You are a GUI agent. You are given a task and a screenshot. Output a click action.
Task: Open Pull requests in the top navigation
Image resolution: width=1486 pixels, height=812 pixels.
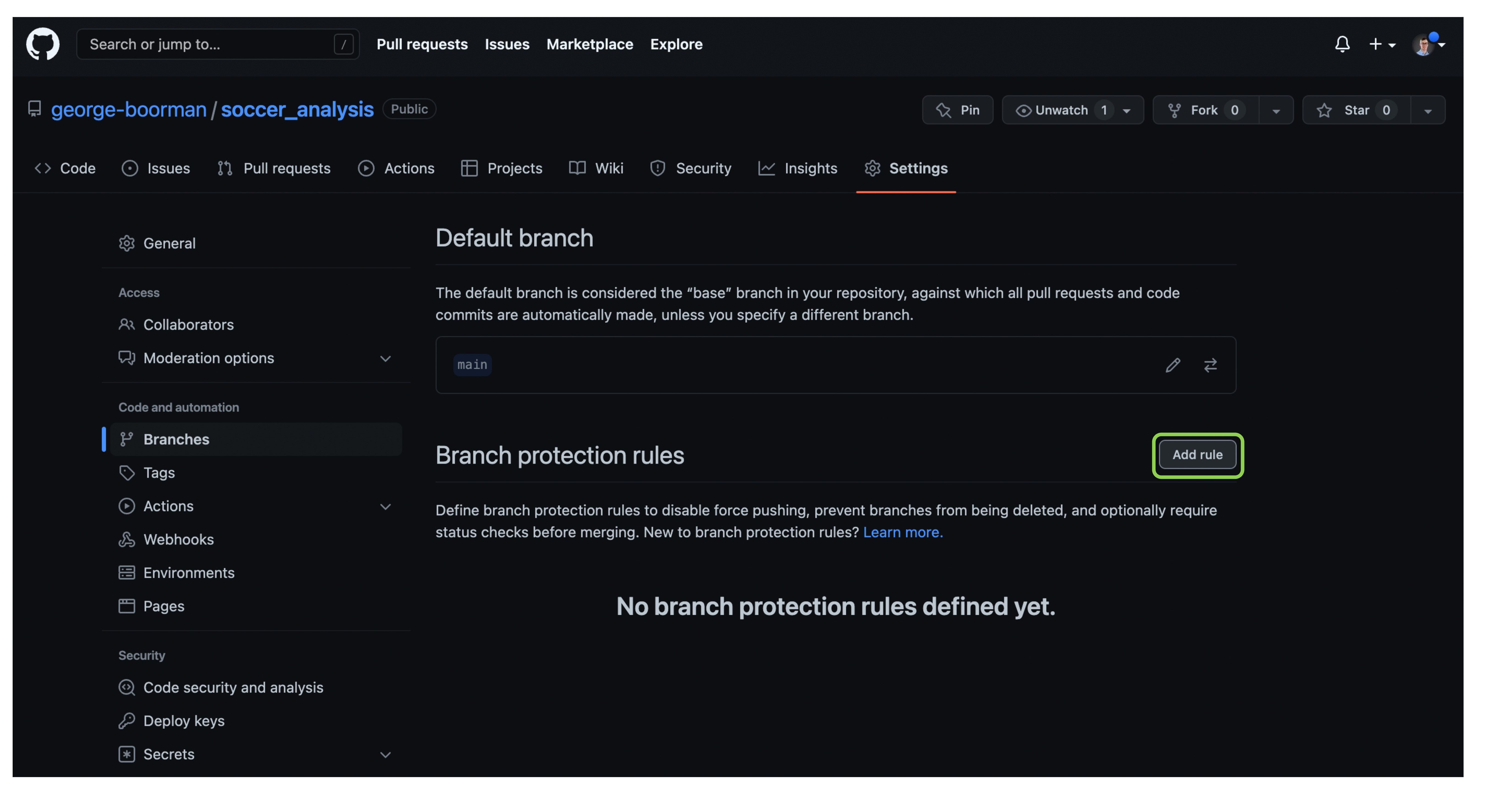422,44
